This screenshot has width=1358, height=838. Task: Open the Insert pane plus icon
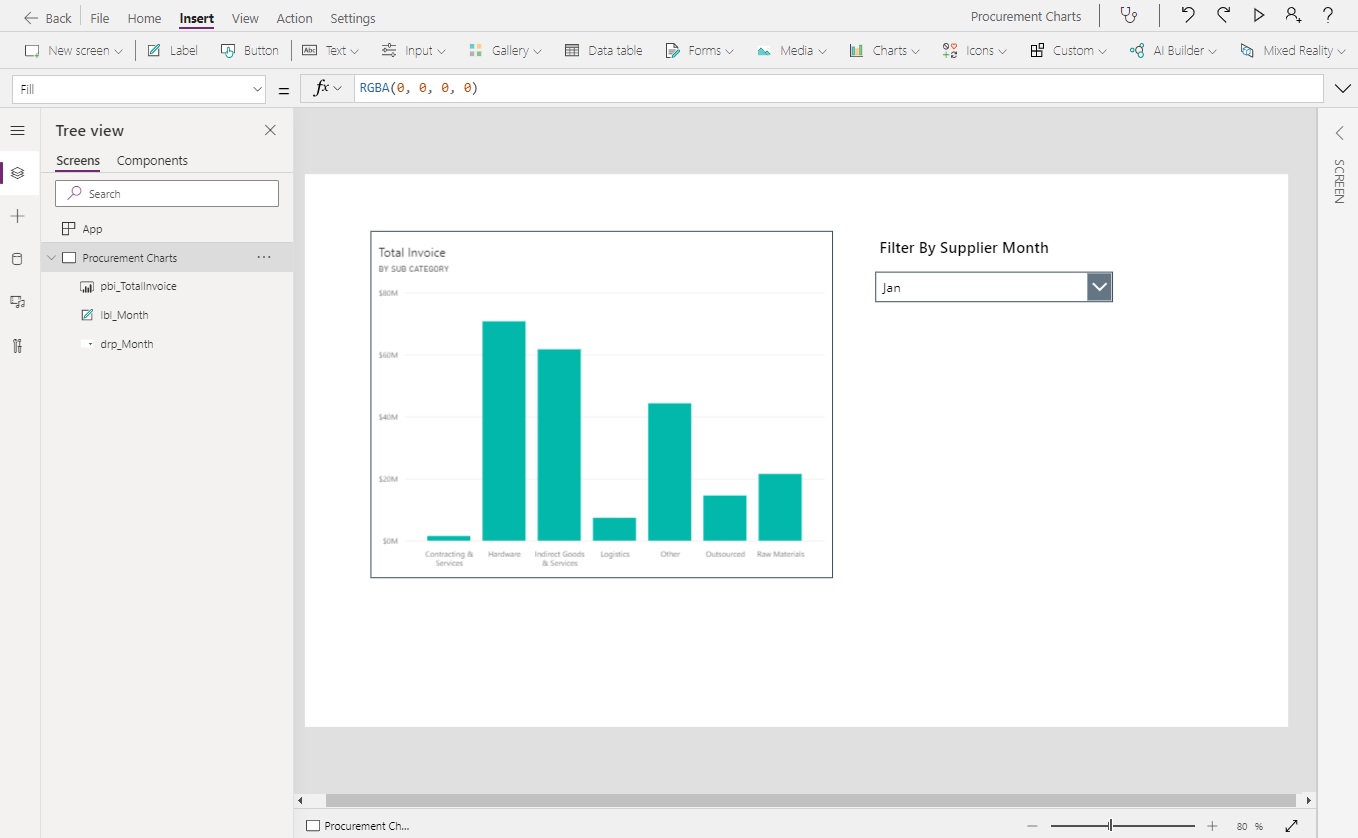[17, 216]
